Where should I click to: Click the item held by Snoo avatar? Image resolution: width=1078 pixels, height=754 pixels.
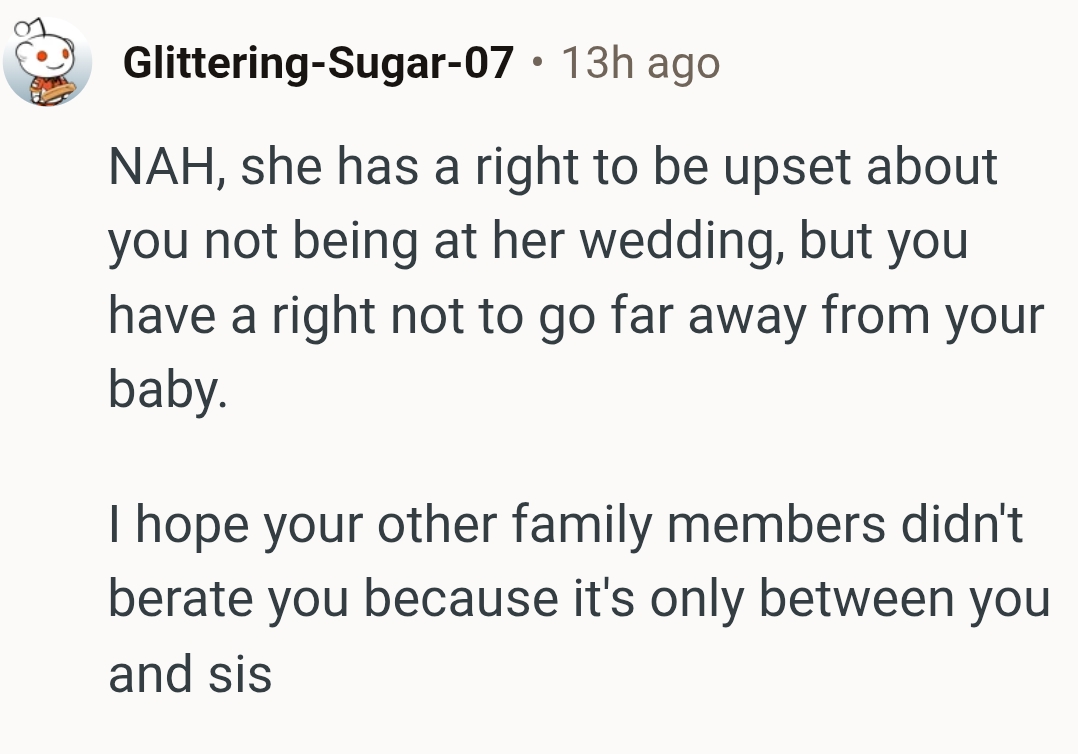(x=46, y=92)
